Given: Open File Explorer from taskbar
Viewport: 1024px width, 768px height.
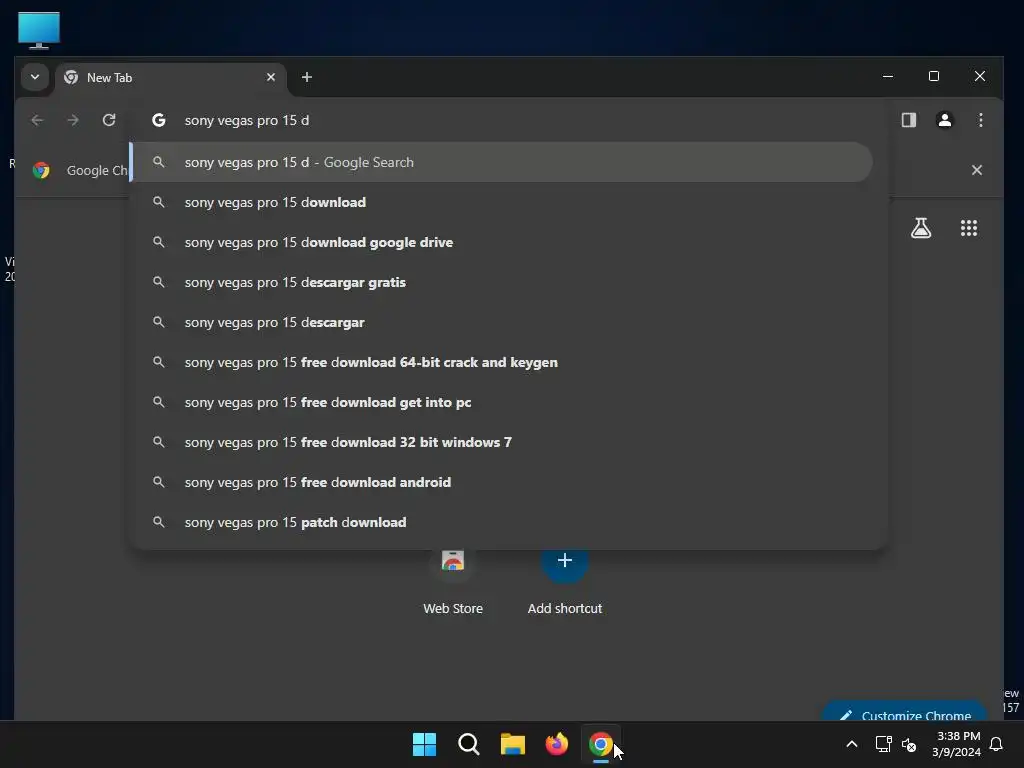Looking at the screenshot, I should (x=513, y=744).
